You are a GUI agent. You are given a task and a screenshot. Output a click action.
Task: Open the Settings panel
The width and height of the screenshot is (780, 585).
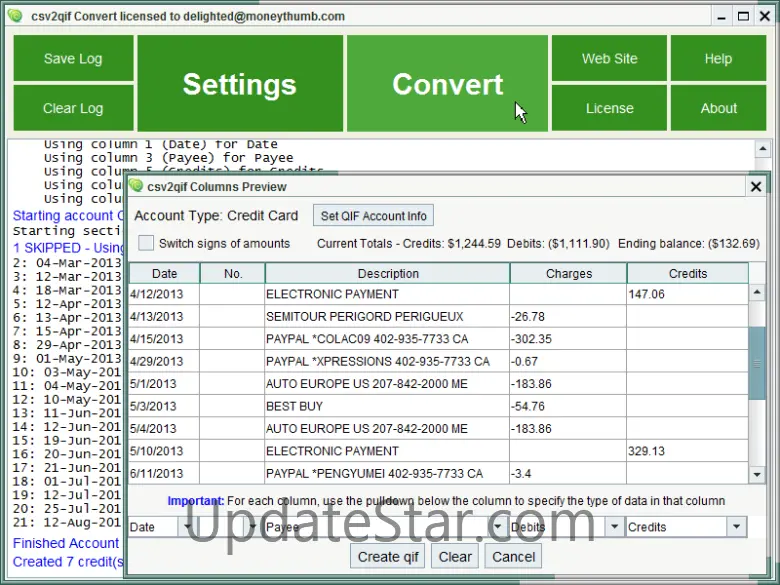(240, 83)
